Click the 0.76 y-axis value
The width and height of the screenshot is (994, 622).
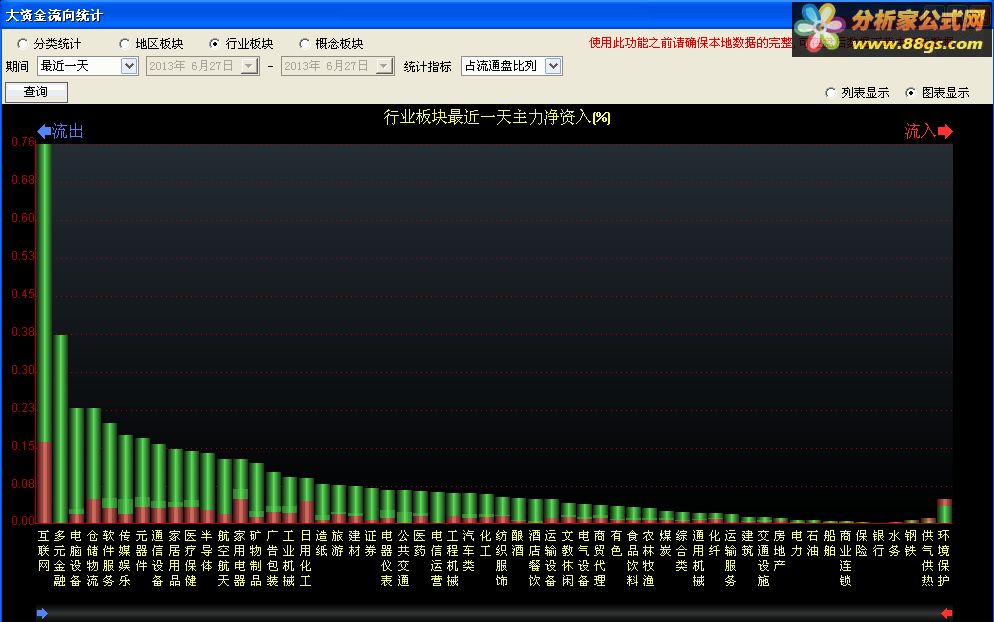(23, 141)
